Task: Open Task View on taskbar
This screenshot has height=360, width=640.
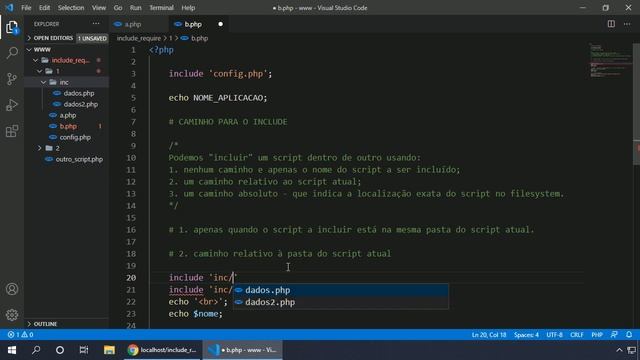Action: 84,350
